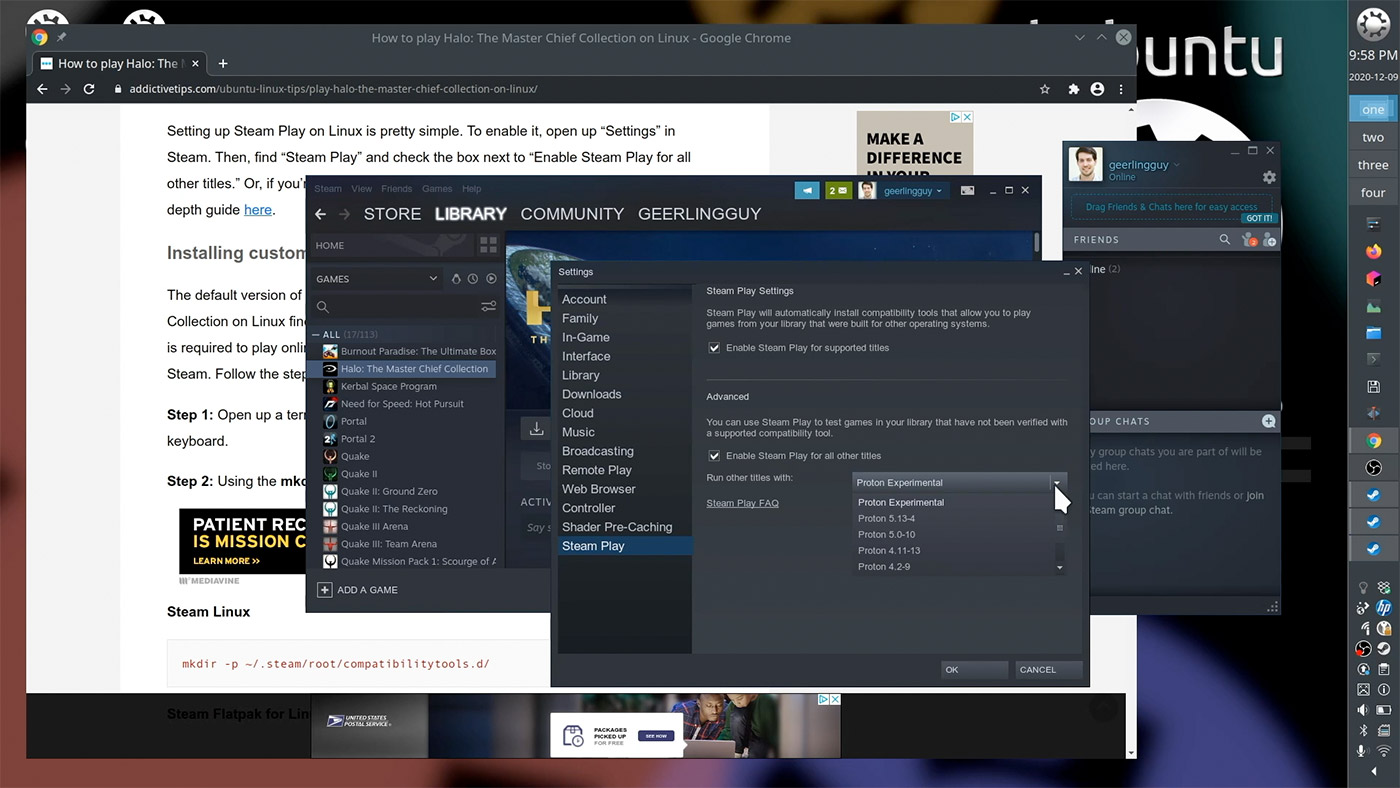This screenshot has height=788, width=1400.
Task: Switch to virtual desktop two
Action: pyautogui.click(x=1373, y=137)
